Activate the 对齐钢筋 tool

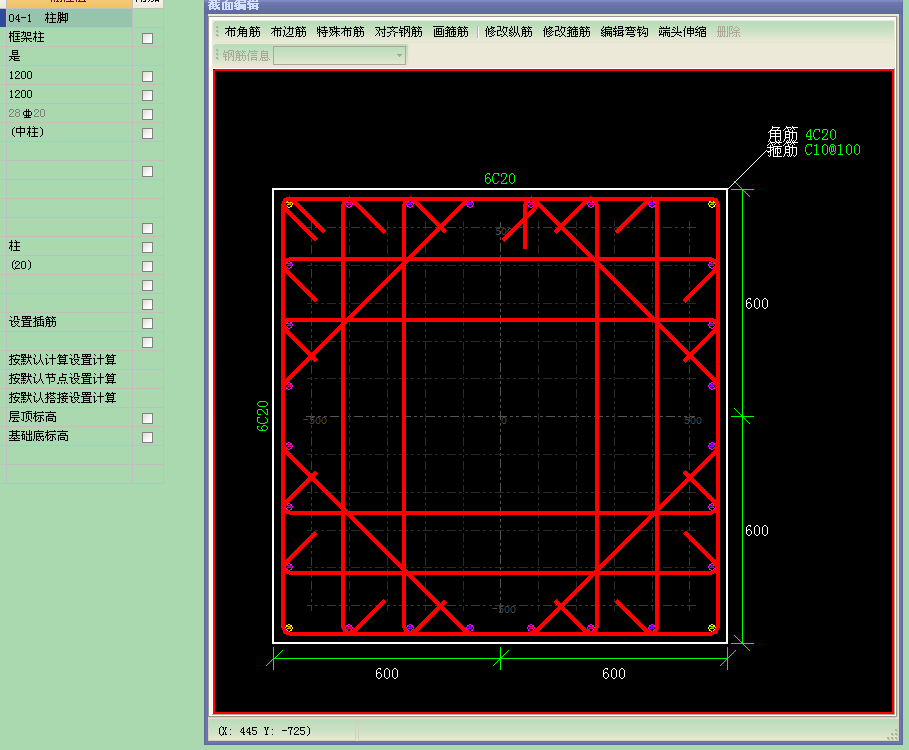398,32
